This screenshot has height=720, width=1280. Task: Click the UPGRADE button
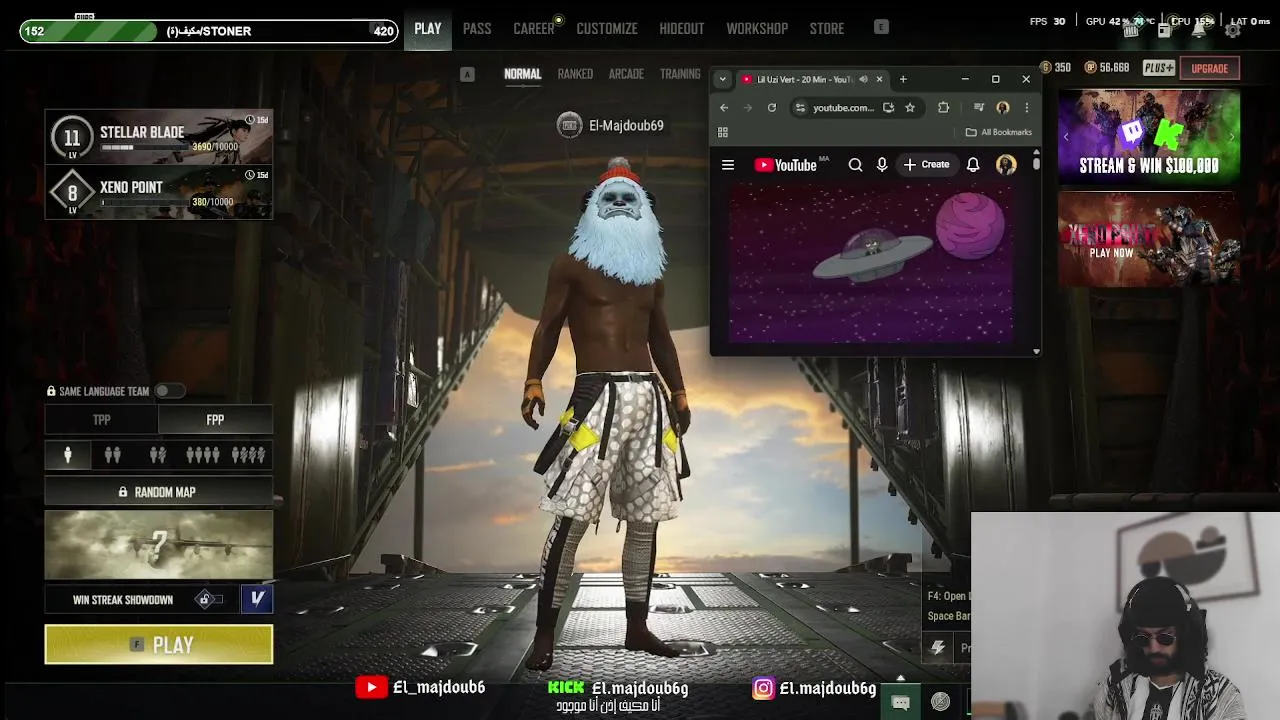click(1209, 68)
